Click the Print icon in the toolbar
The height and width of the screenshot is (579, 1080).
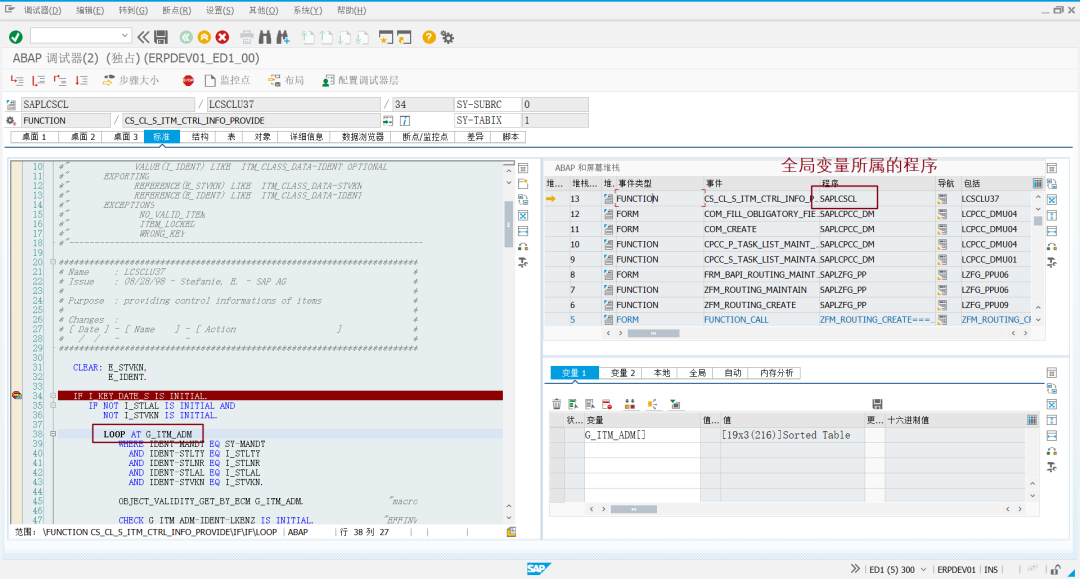(247, 37)
